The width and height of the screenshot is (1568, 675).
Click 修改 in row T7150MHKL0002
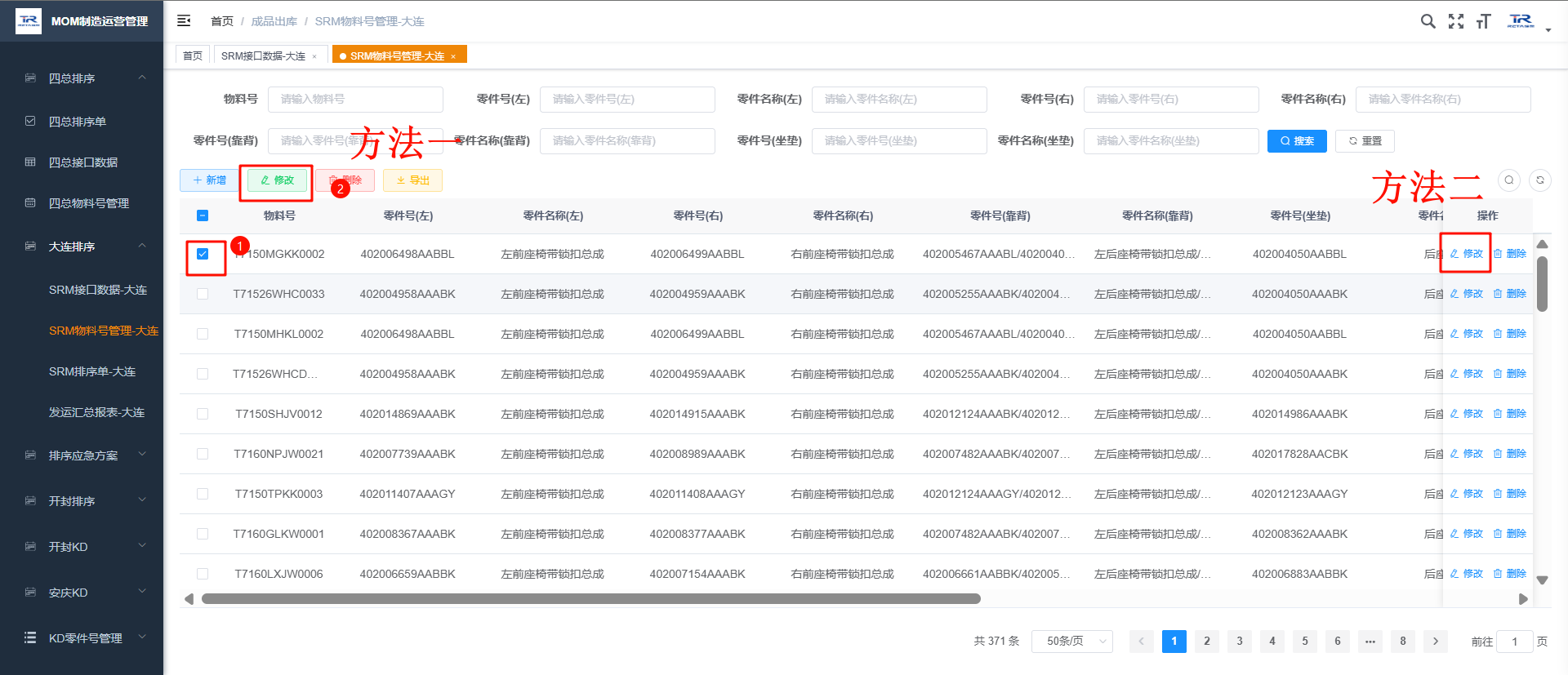pos(1467,334)
